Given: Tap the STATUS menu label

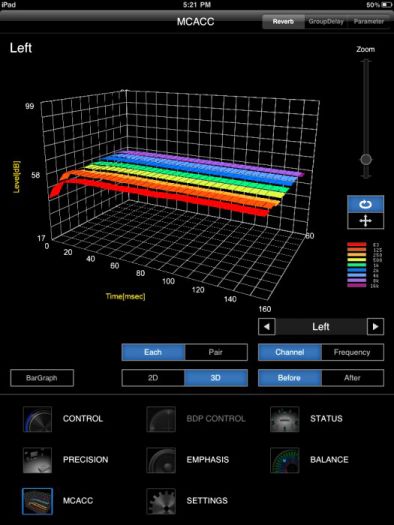Looking at the screenshot, I should point(326,419).
